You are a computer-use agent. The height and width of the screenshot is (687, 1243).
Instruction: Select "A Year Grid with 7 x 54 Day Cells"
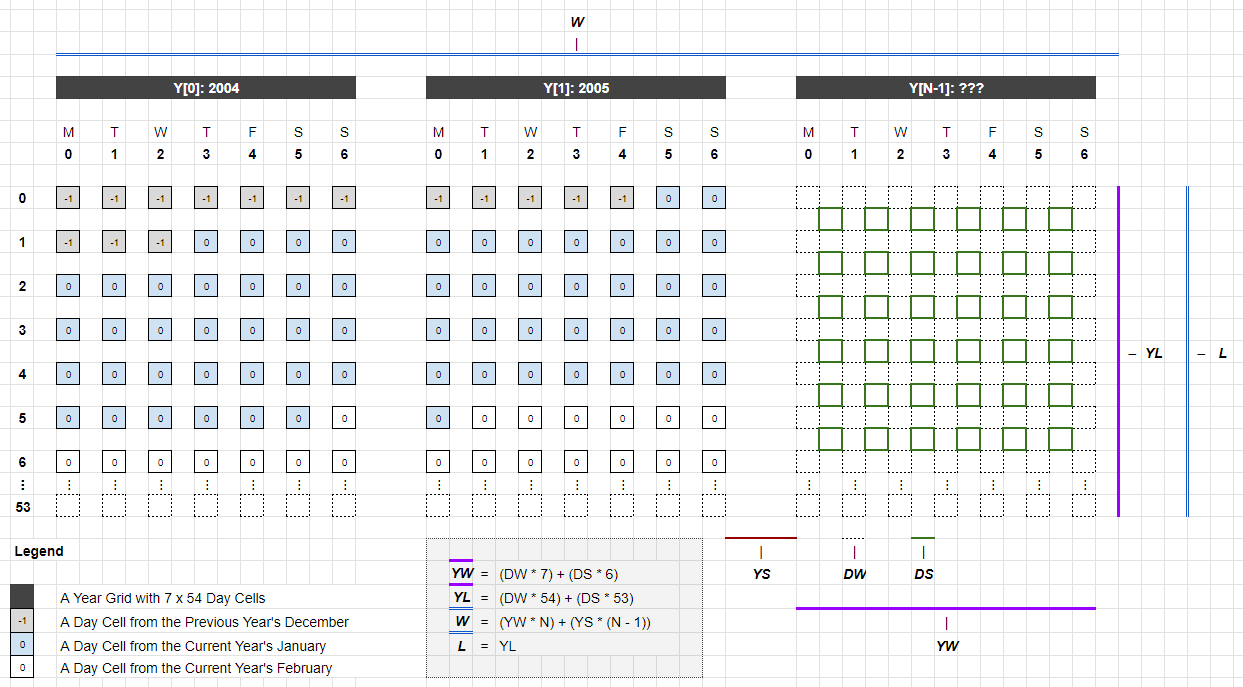coord(163,598)
